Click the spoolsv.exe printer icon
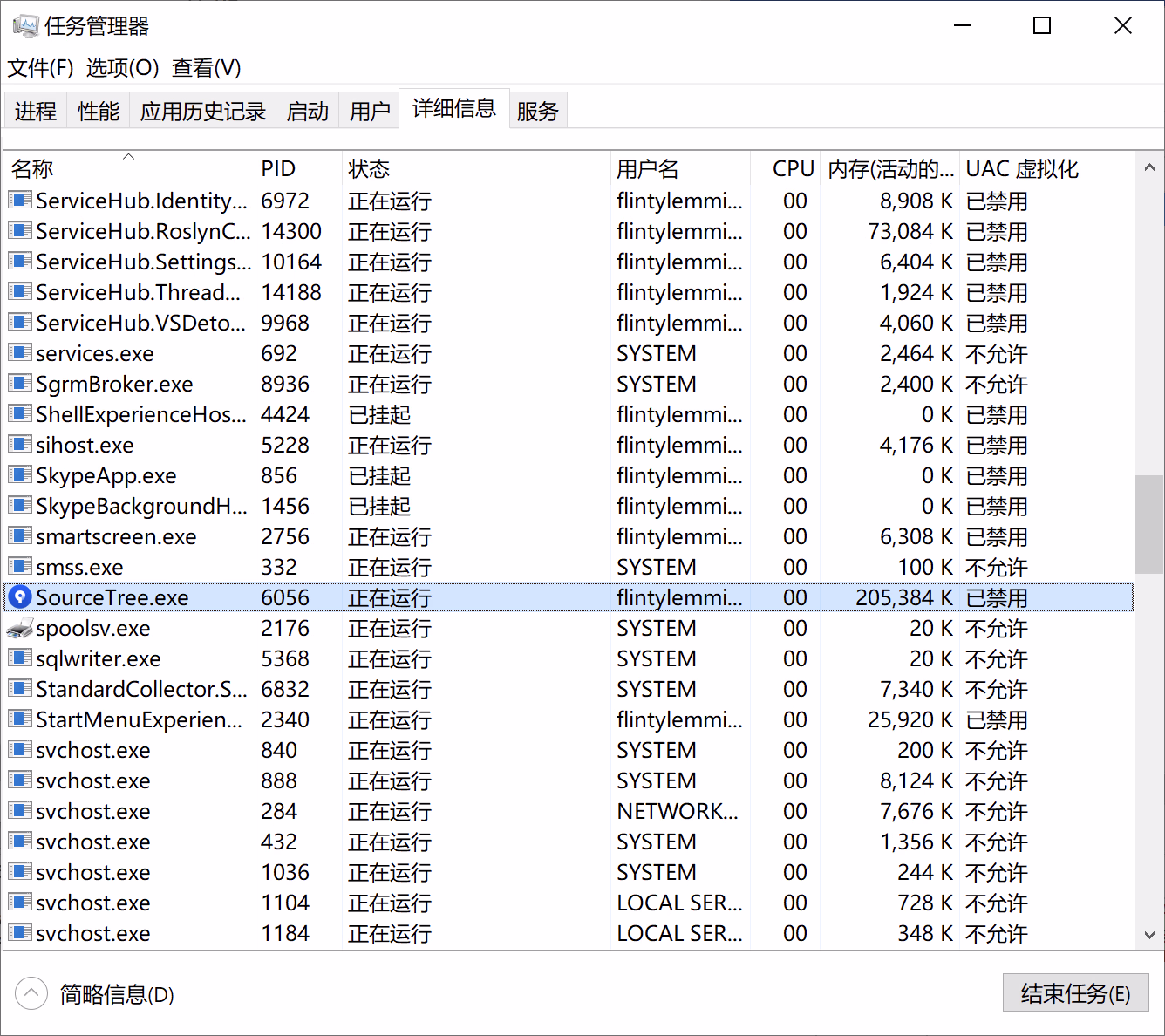The height and width of the screenshot is (1036, 1165). tap(19, 628)
